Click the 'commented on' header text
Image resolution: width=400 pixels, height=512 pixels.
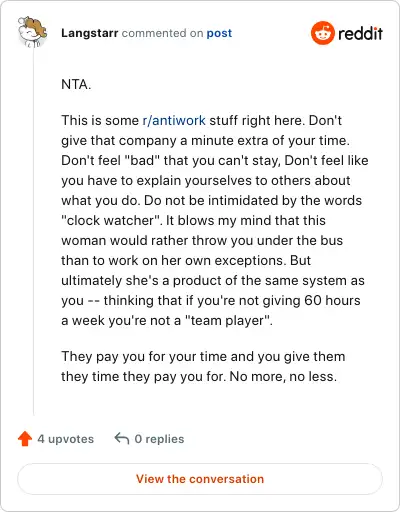click(162, 33)
